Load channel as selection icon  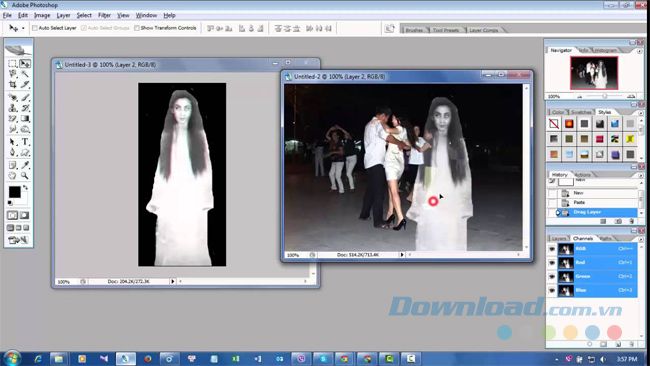click(590, 344)
